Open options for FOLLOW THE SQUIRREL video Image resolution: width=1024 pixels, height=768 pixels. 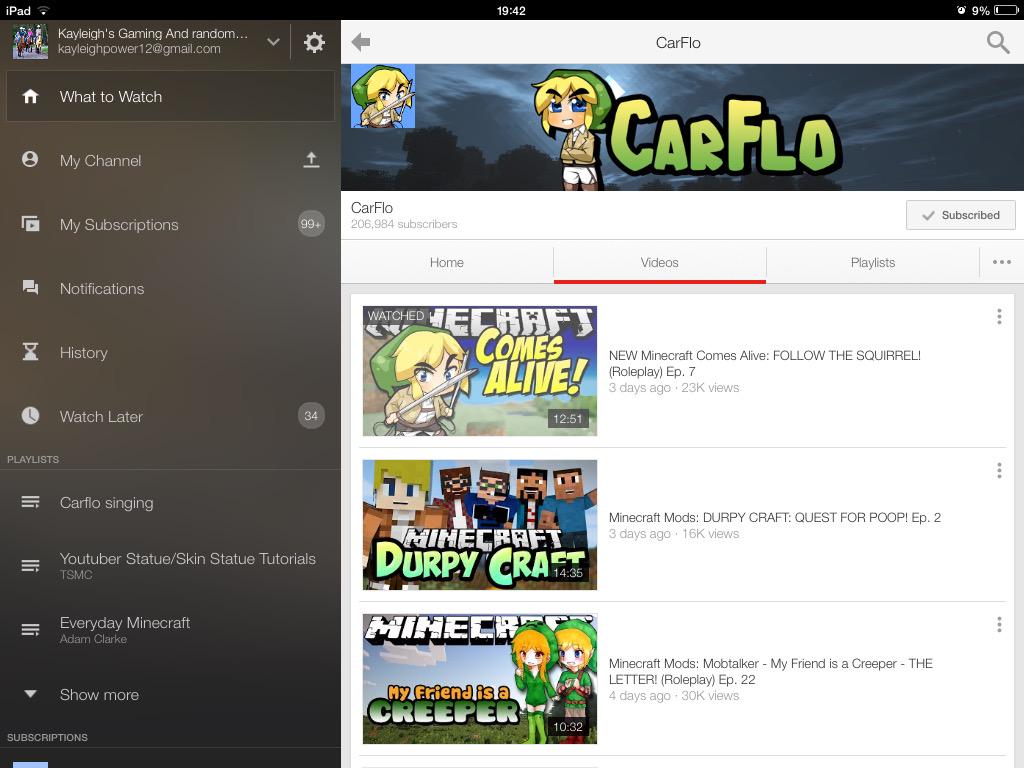(x=999, y=317)
